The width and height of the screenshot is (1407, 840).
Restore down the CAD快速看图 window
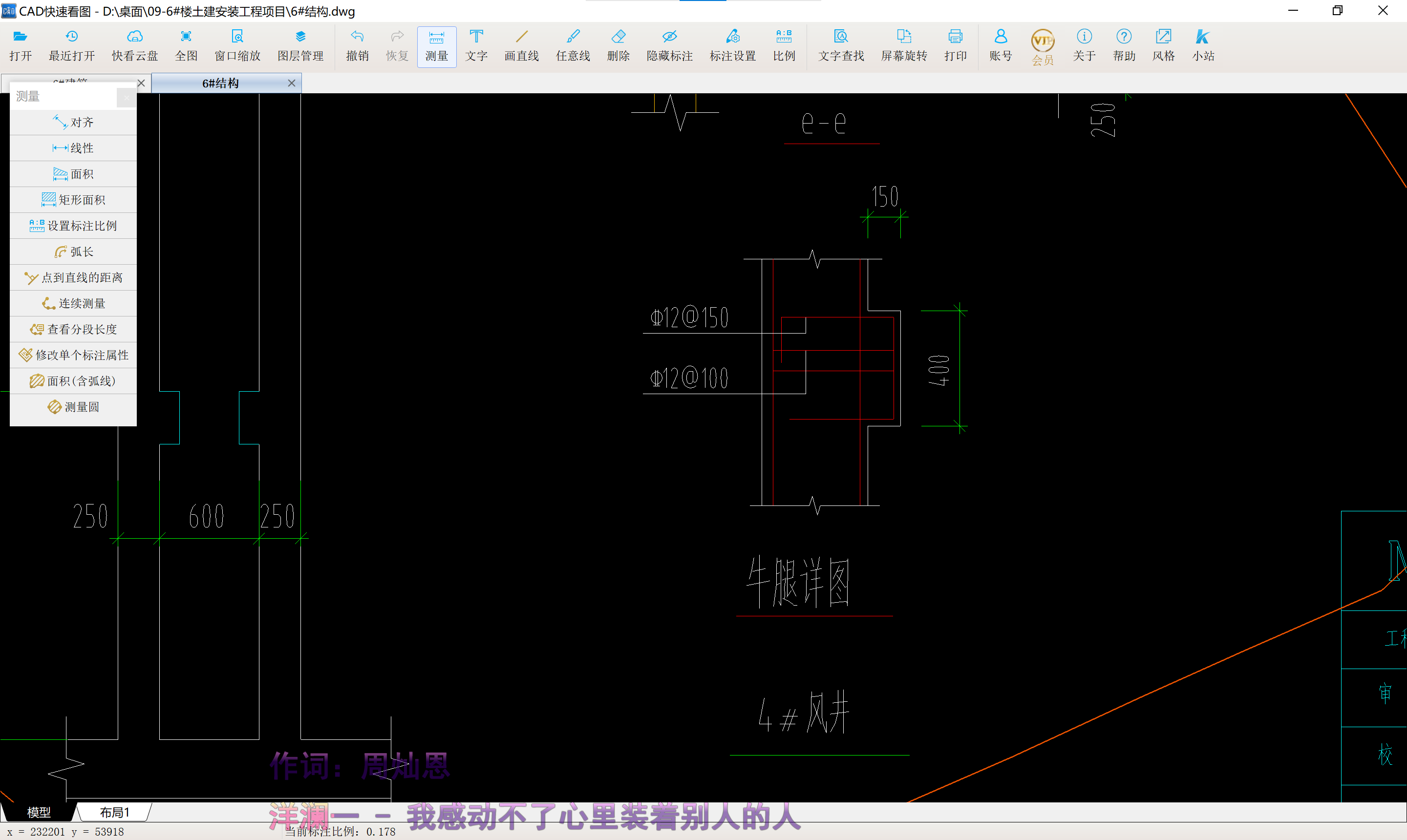pyautogui.click(x=1337, y=10)
